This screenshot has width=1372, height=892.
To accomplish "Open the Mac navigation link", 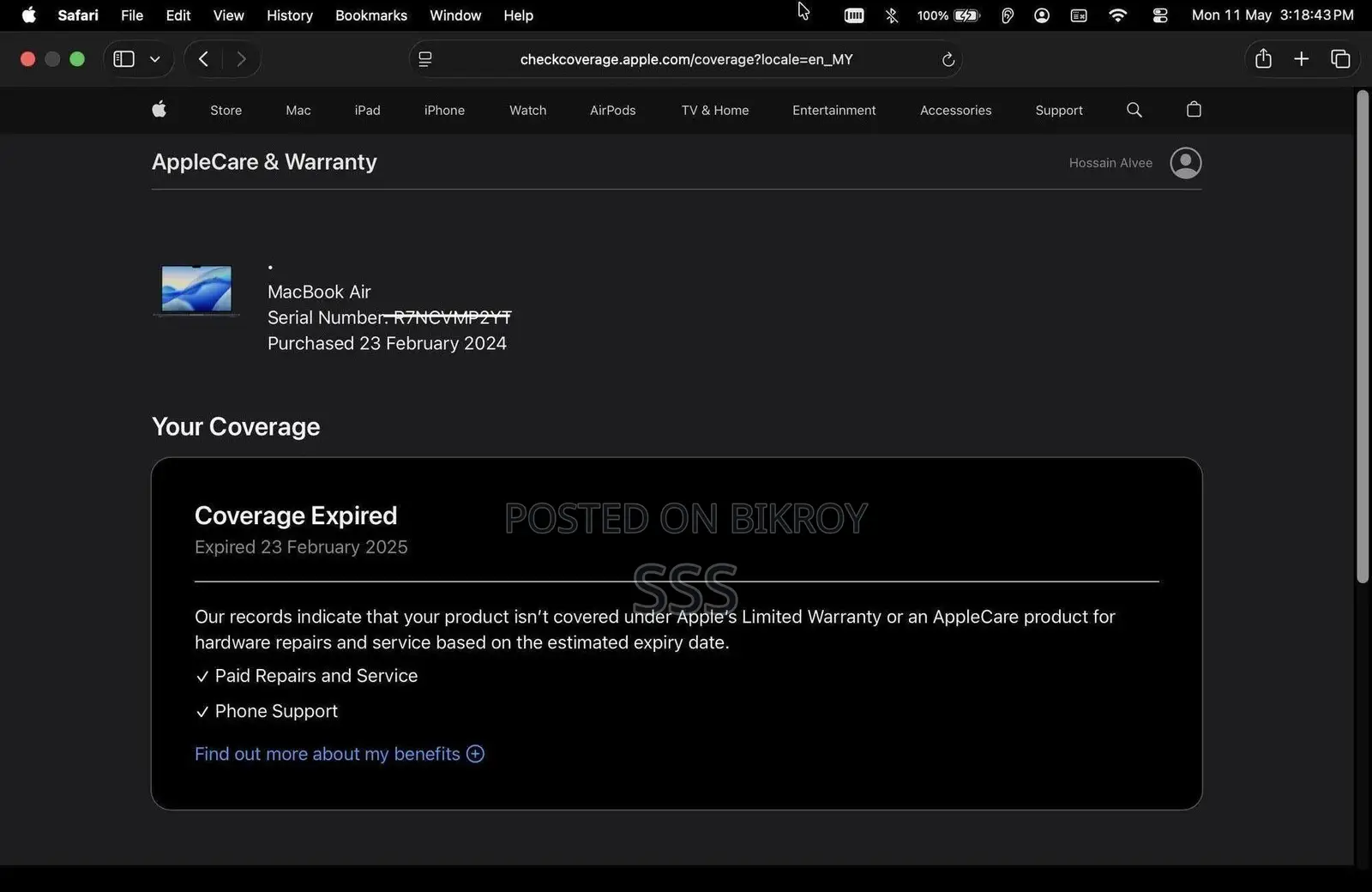I will coord(298,111).
